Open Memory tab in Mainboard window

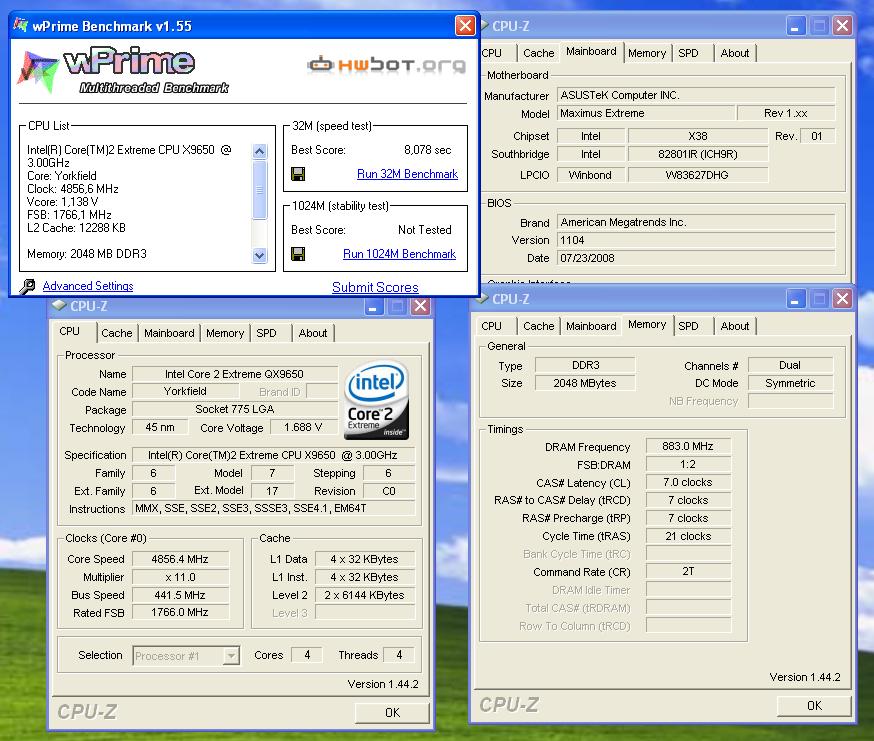pyautogui.click(x=647, y=53)
